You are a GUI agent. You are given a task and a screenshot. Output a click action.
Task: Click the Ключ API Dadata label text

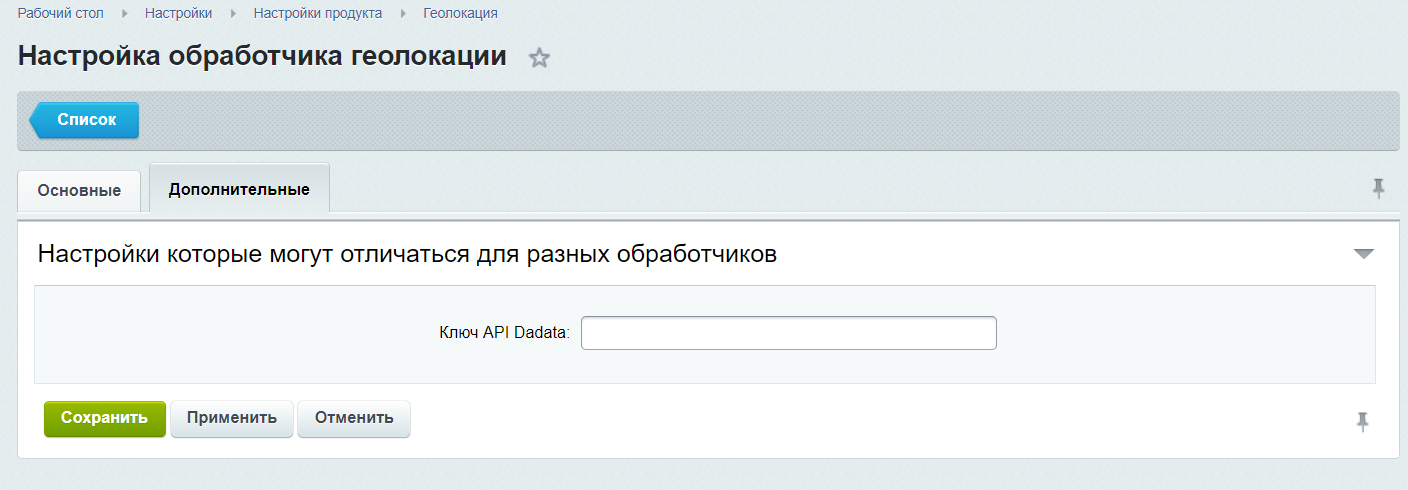click(504, 333)
